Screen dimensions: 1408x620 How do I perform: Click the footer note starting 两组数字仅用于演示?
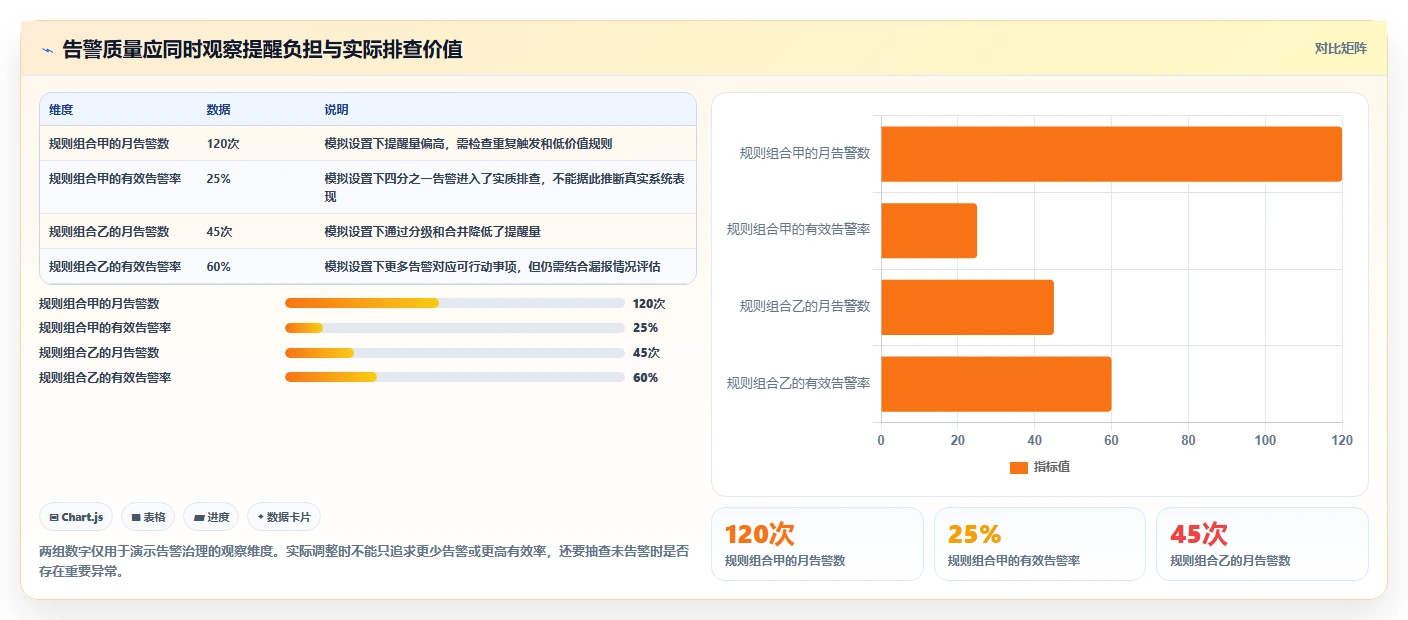click(364, 561)
